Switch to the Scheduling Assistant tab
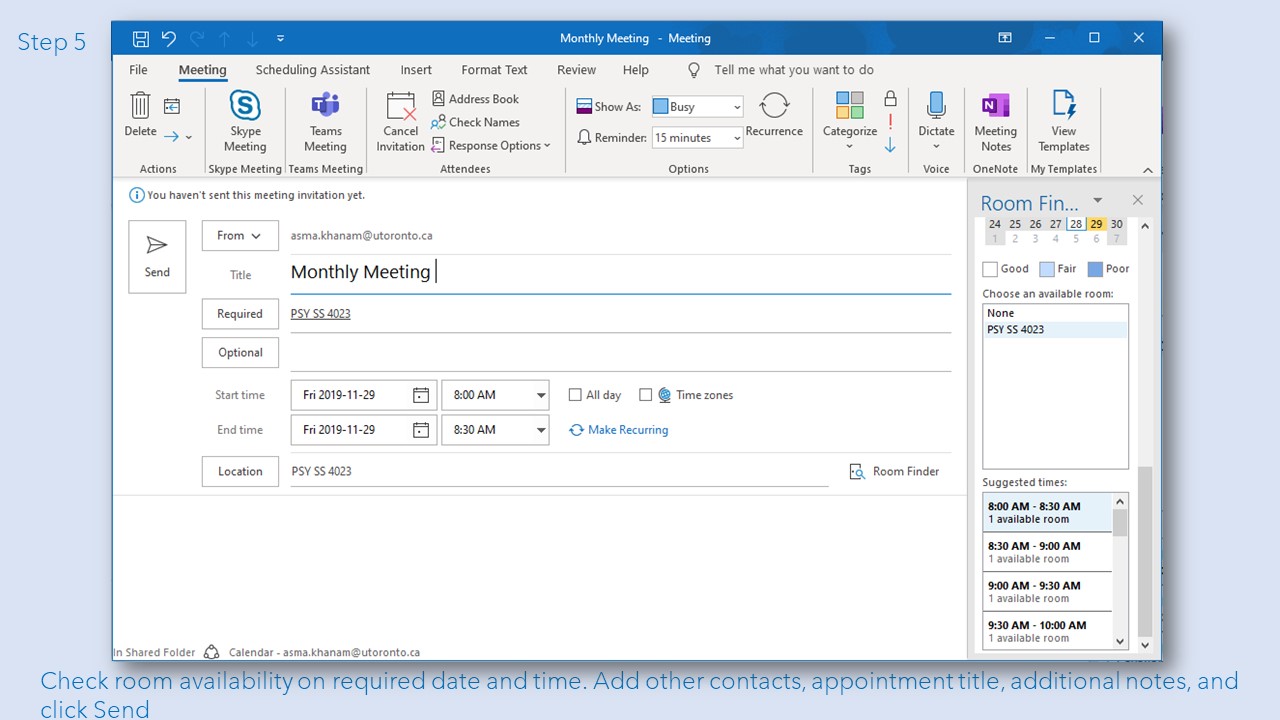Viewport: 1280px width, 720px height. click(x=312, y=70)
